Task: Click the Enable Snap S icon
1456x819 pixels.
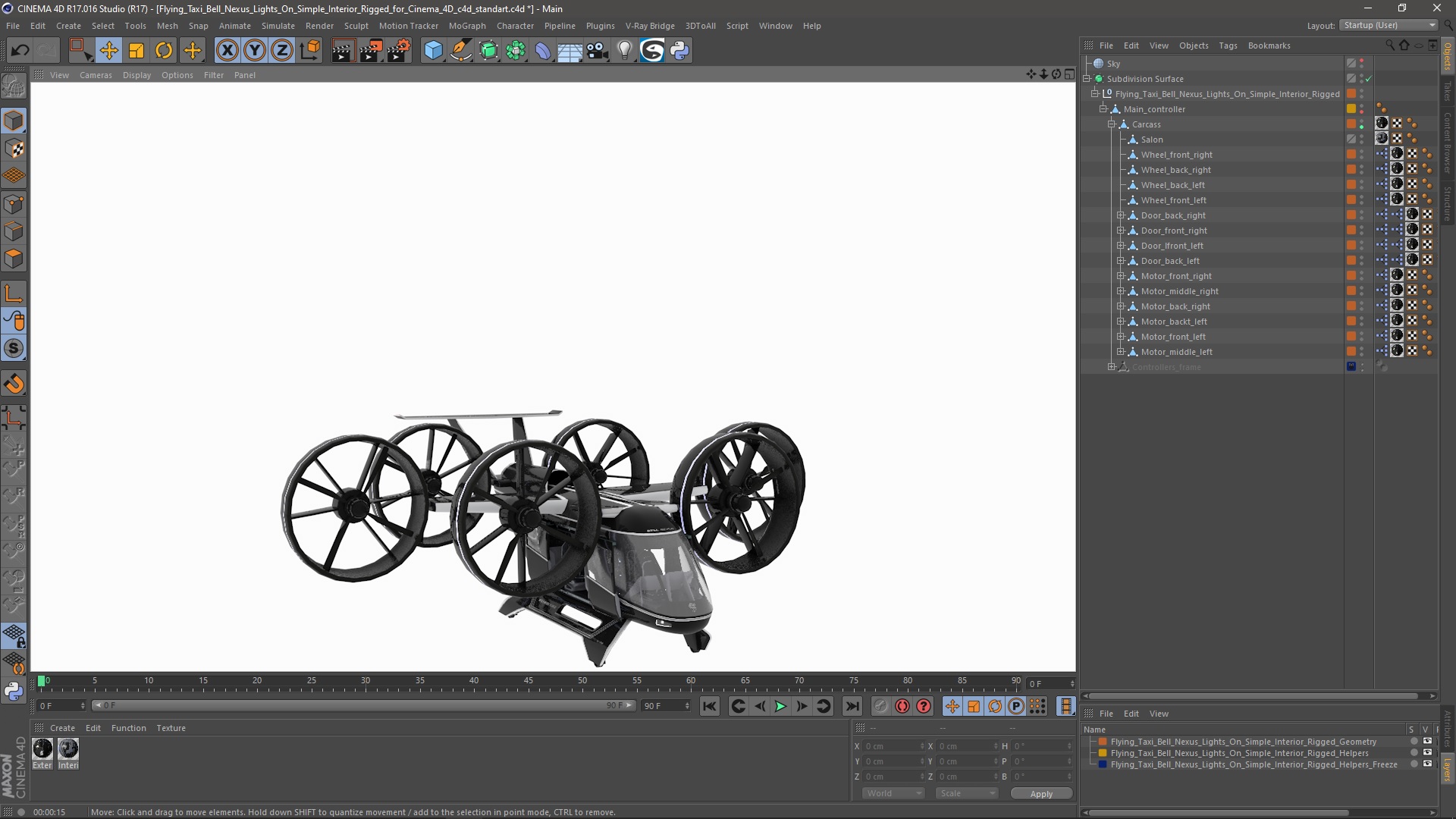Action: [14, 349]
